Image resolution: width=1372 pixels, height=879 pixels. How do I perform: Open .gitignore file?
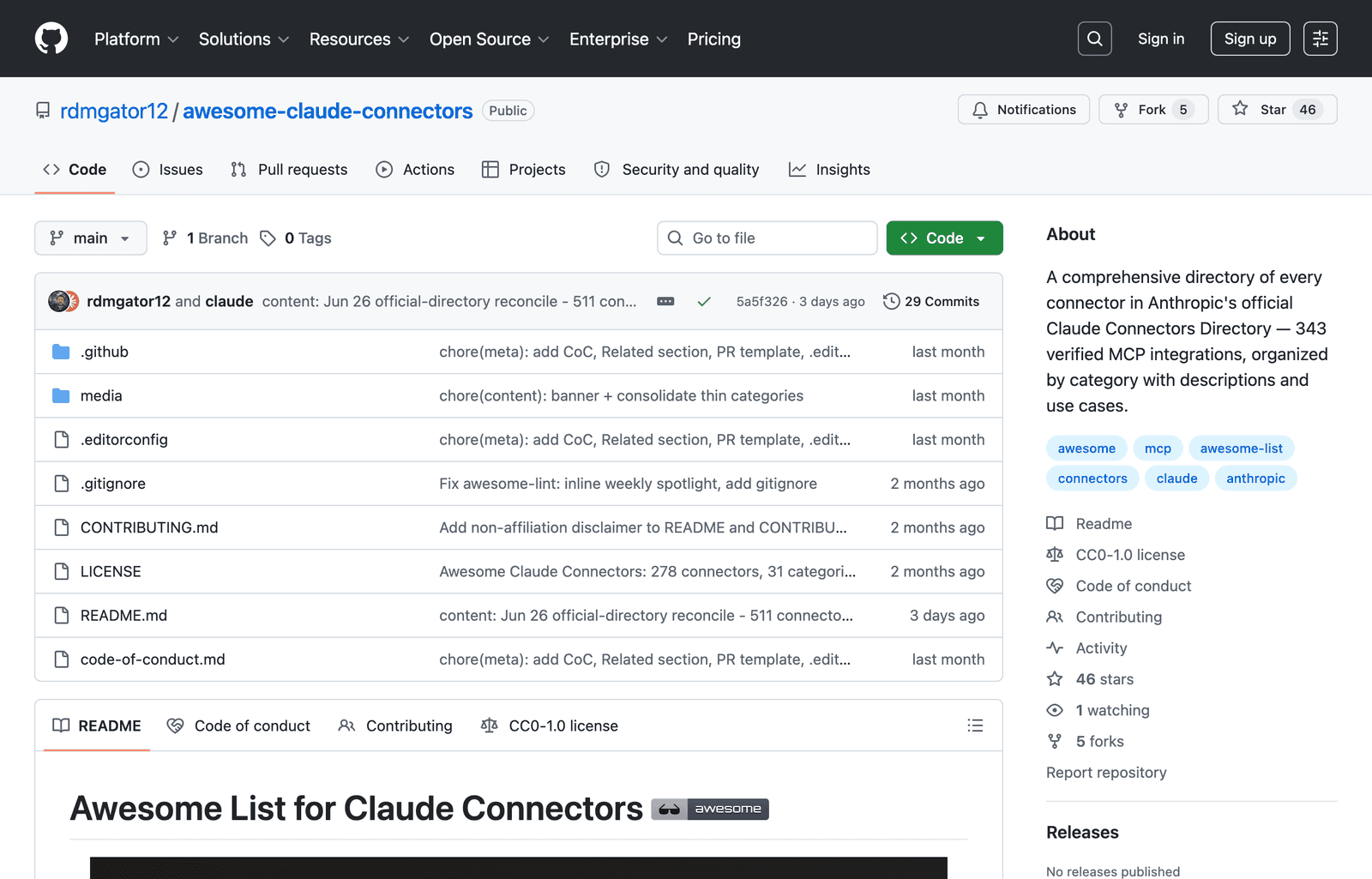point(113,484)
